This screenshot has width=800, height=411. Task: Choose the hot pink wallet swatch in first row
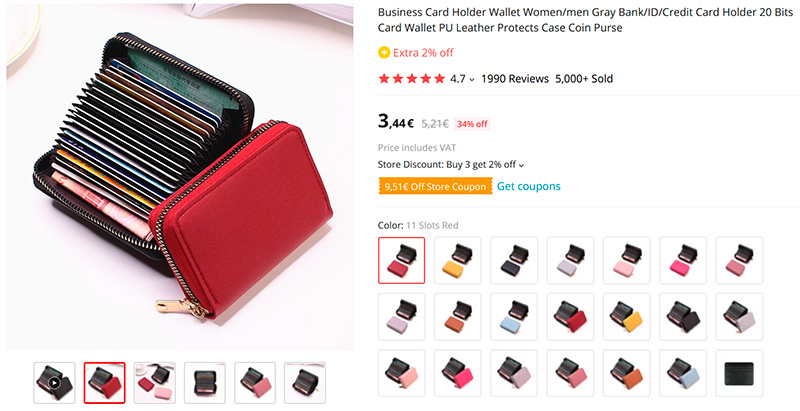coord(683,260)
